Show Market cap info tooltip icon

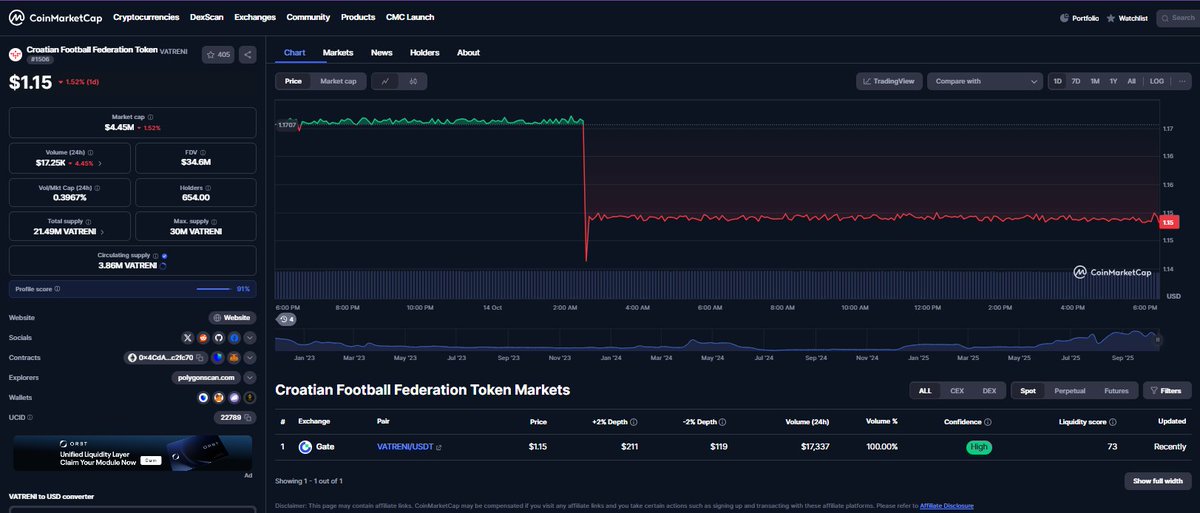click(x=151, y=117)
